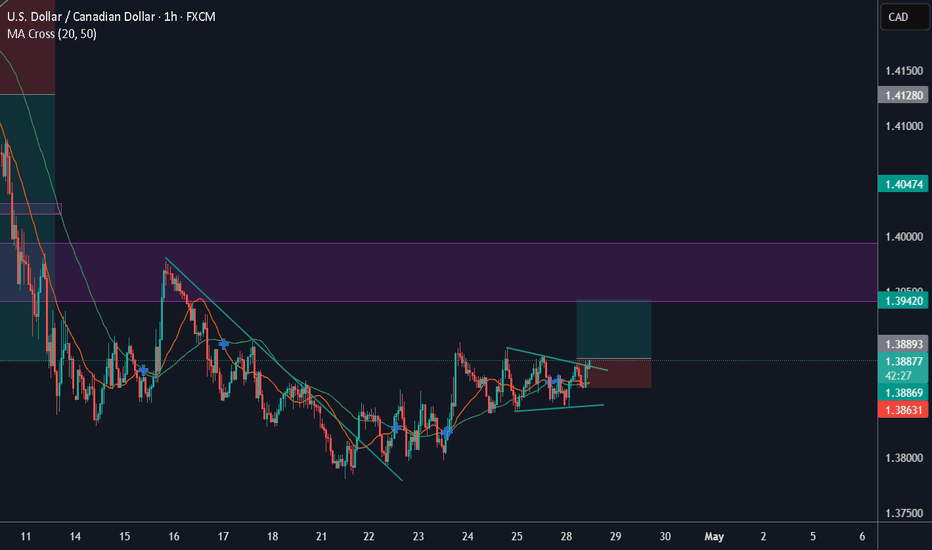Click the 1.40000 price axis tick
Image resolution: width=932 pixels, height=550 pixels.
coord(904,237)
